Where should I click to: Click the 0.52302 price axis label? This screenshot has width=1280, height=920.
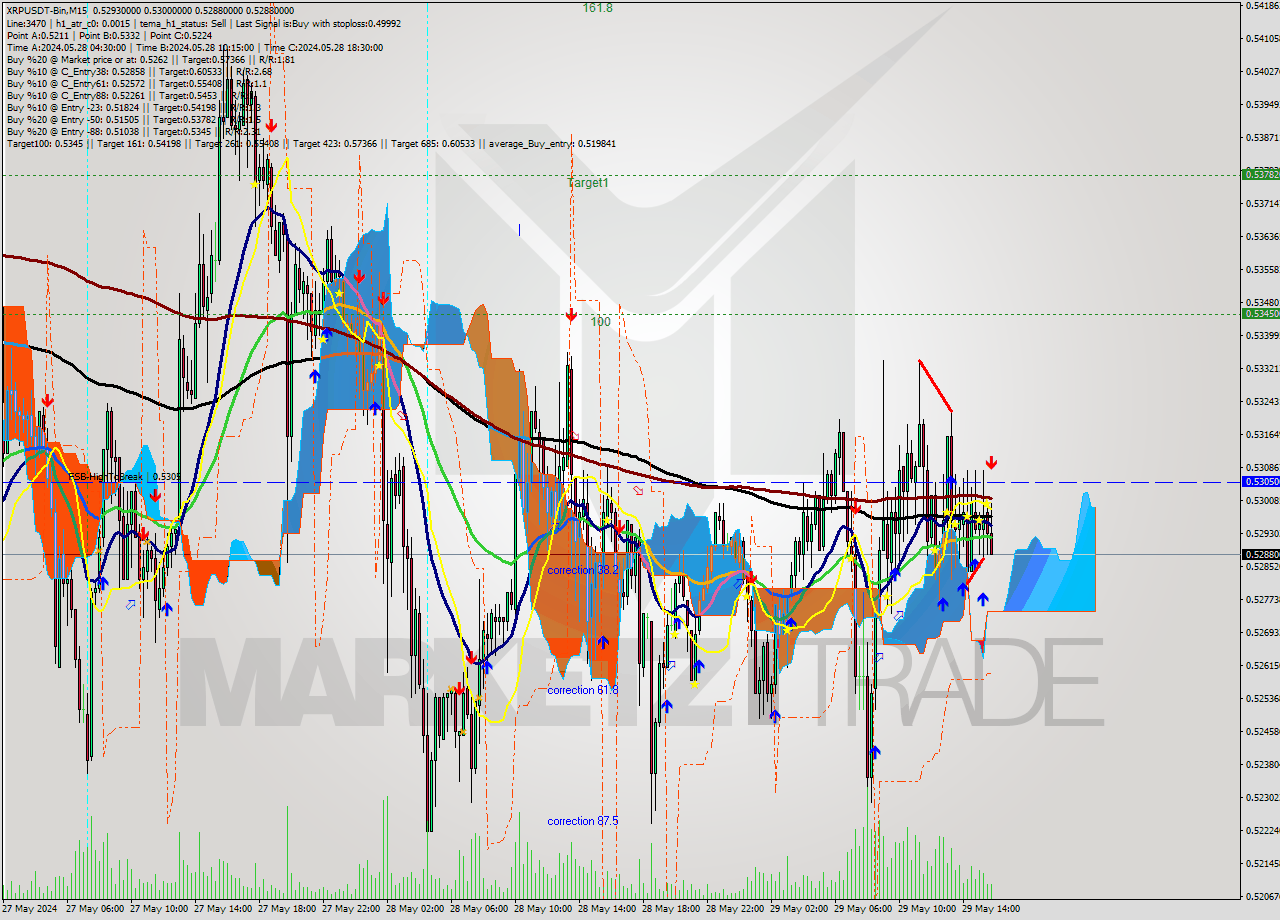tap(1263, 797)
